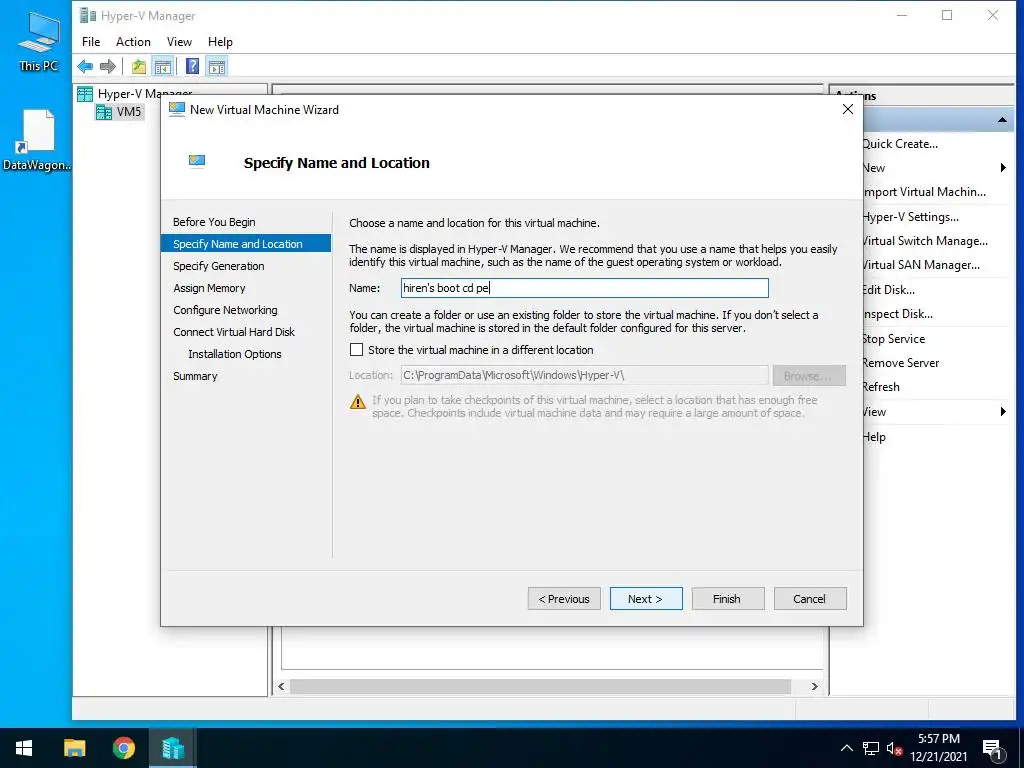
Task: Open the notification center icon
Action: tap(992, 750)
